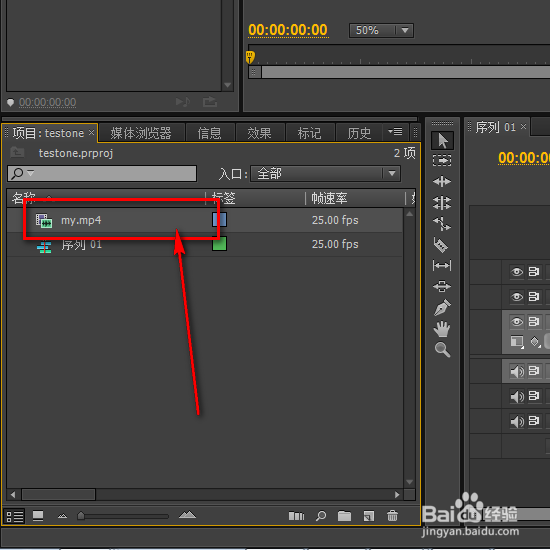Image resolution: width=550 pixels, height=550 pixels.
Task: Click the large mountain zoom-in icon
Action: [187, 515]
